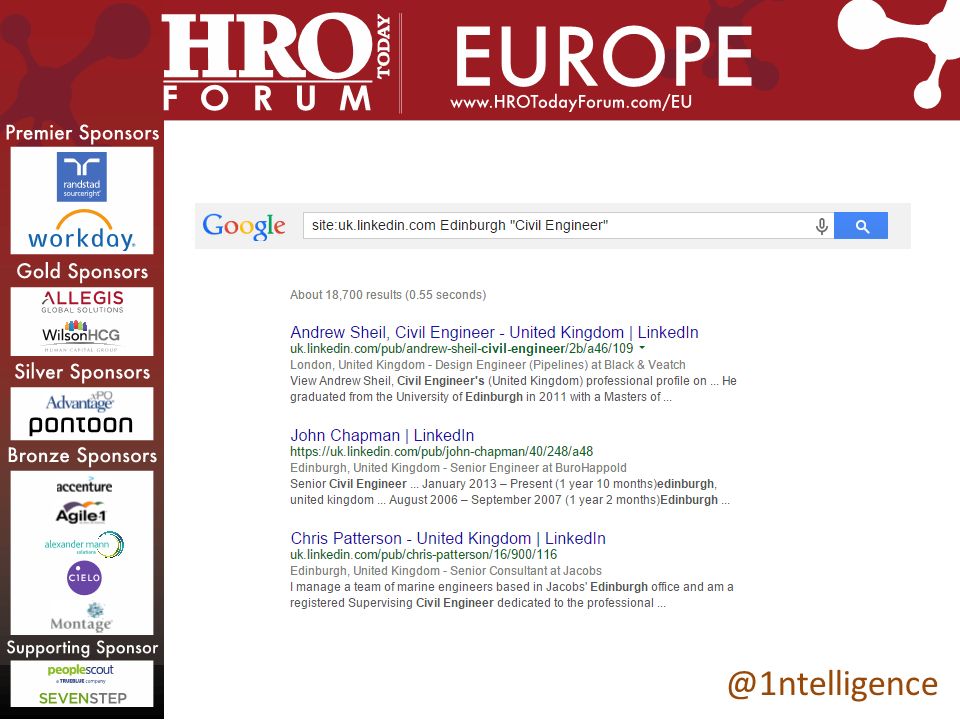
Task: Click the large EUROPE title
Action: [604, 57]
